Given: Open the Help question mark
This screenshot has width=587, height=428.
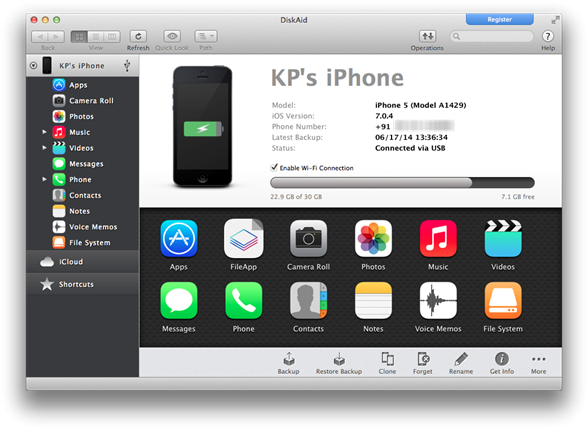Looking at the screenshot, I should click(548, 36).
